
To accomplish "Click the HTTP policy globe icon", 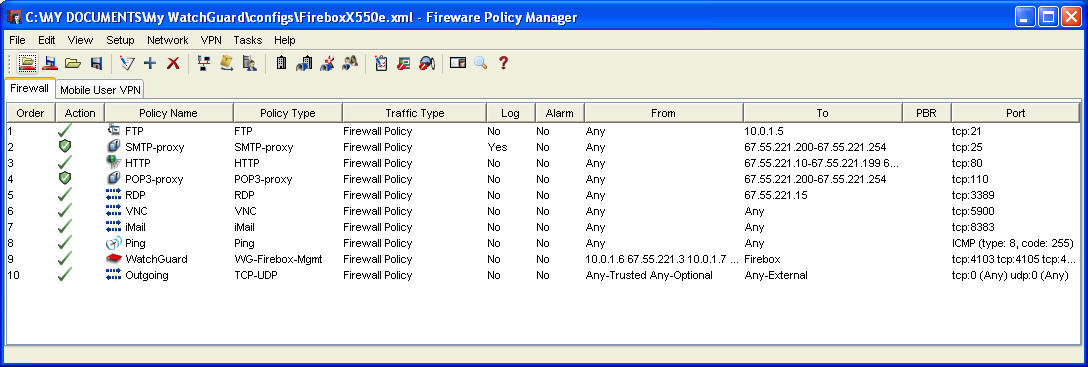I will [x=114, y=163].
